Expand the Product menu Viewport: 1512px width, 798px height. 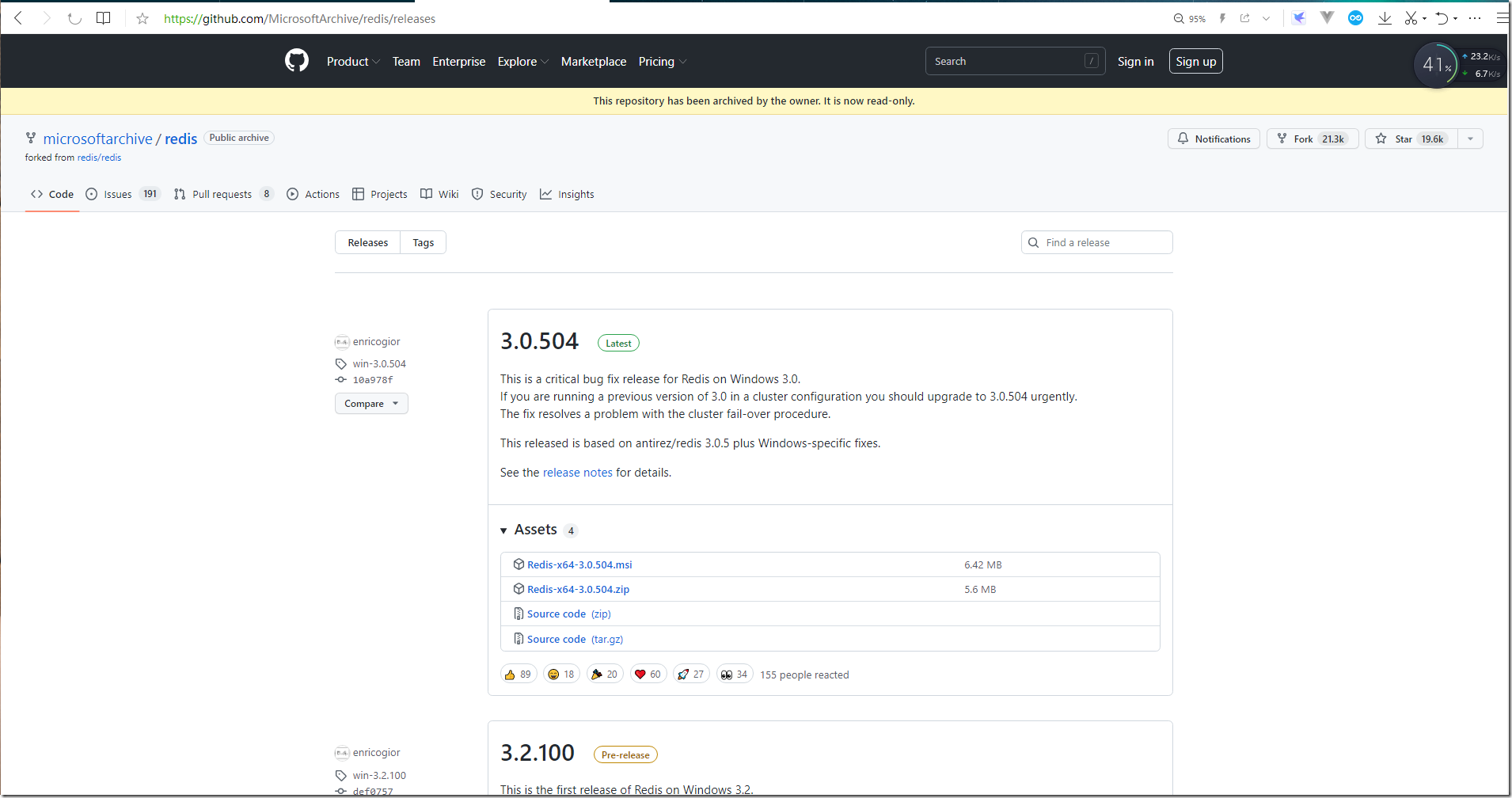(353, 62)
